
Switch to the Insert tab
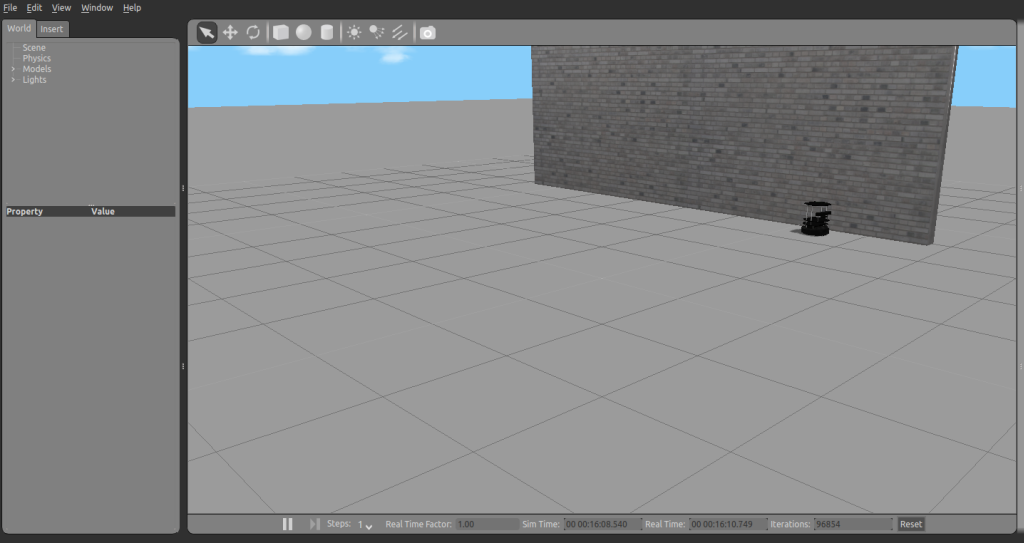[52, 29]
